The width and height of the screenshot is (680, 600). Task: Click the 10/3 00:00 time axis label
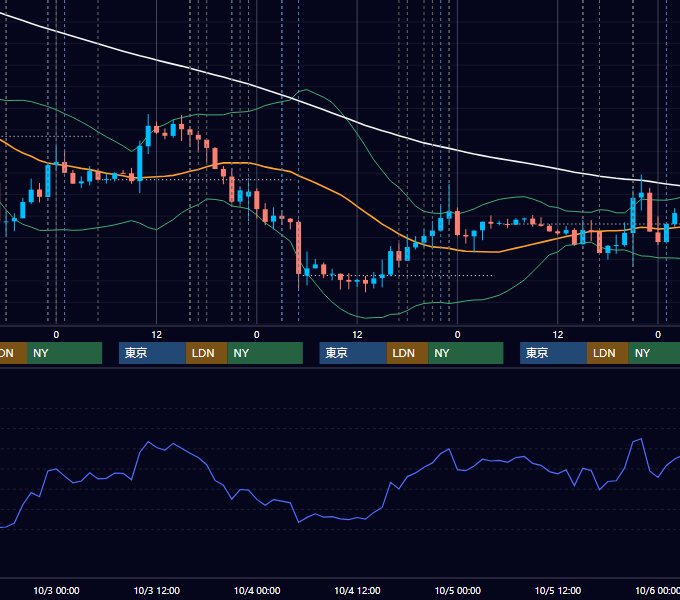tap(56, 590)
